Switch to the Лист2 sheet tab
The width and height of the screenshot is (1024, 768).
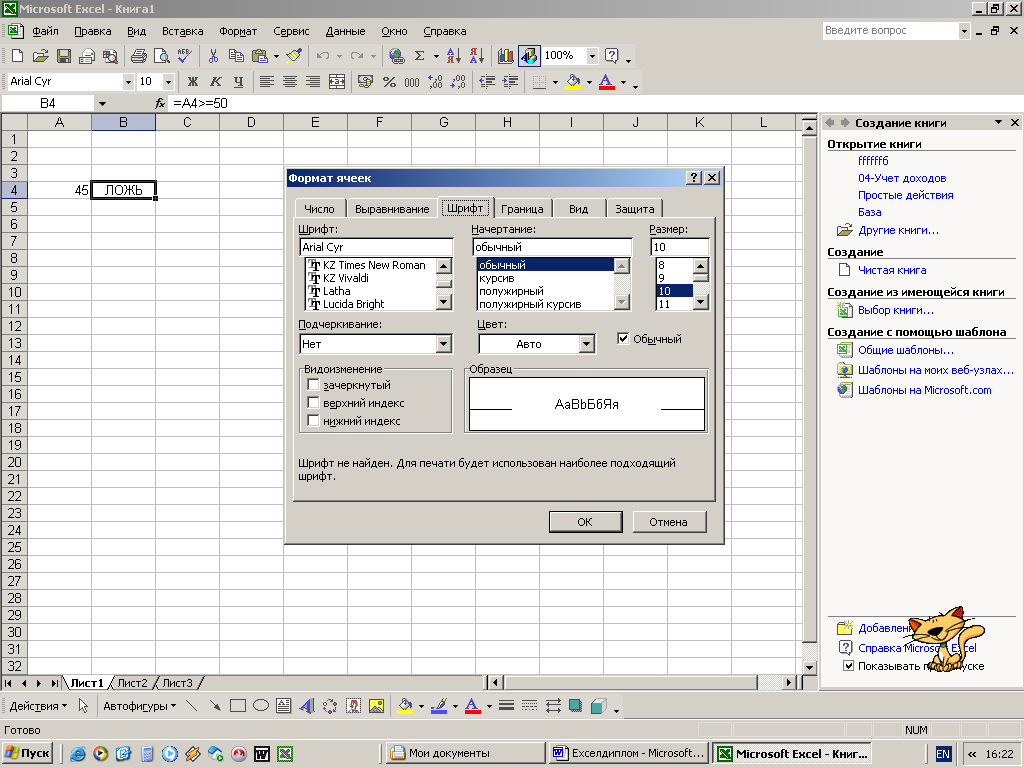(x=133, y=683)
